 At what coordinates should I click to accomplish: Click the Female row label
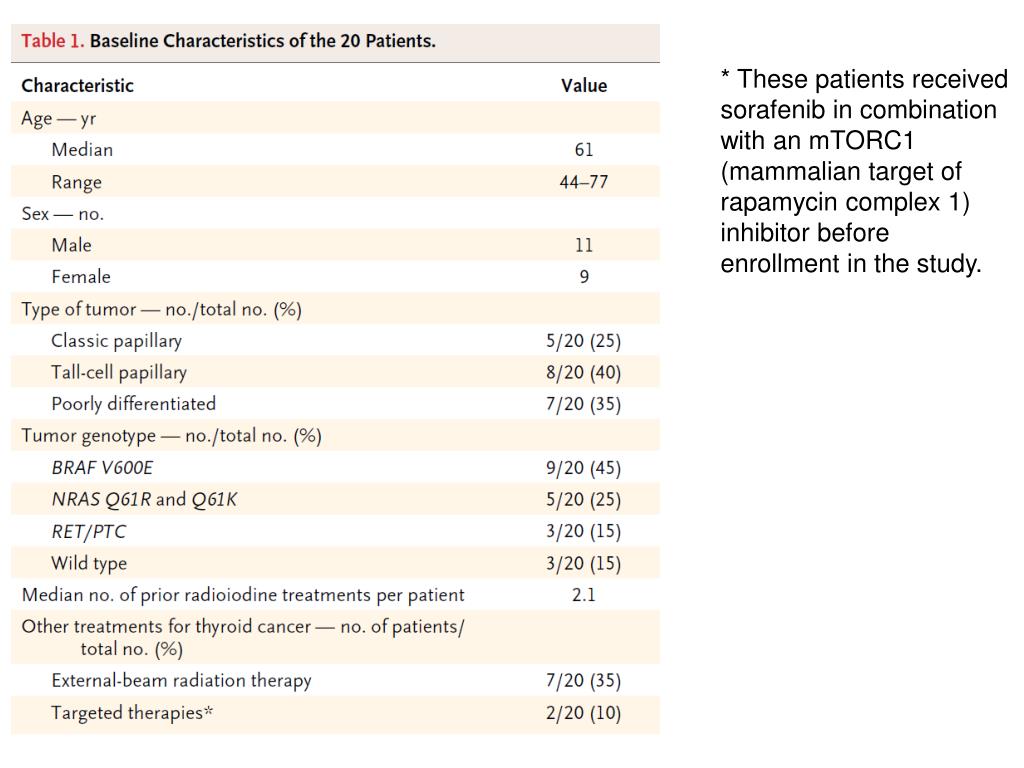(81, 277)
